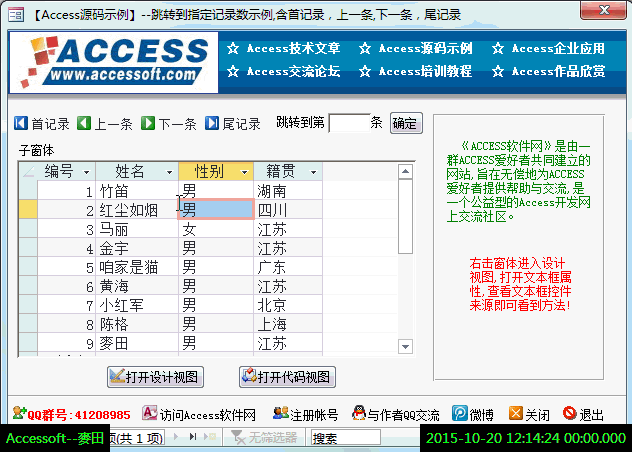Viewport: 632px width, 452px height.
Task: Select all rows via datasheet corner selector
Action: (28, 171)
